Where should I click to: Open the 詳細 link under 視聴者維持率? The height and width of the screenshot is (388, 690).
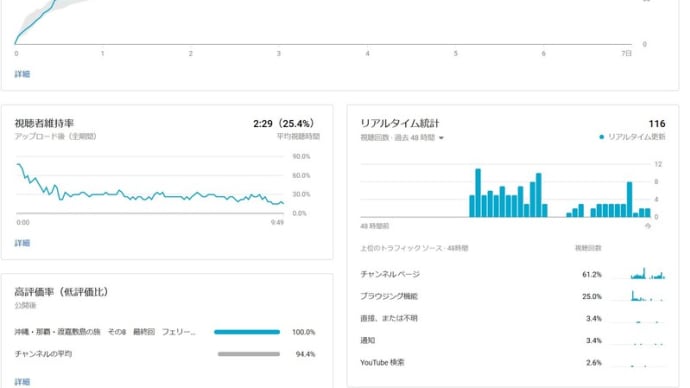(x=22, y=243)
